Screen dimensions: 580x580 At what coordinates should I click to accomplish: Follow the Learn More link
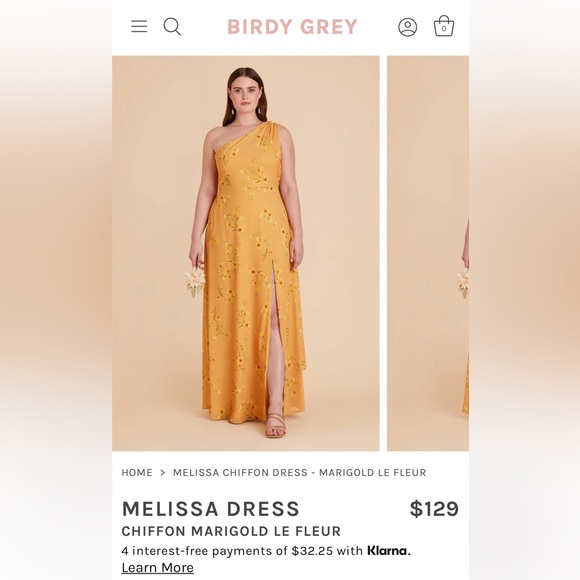tap(158, 567)
